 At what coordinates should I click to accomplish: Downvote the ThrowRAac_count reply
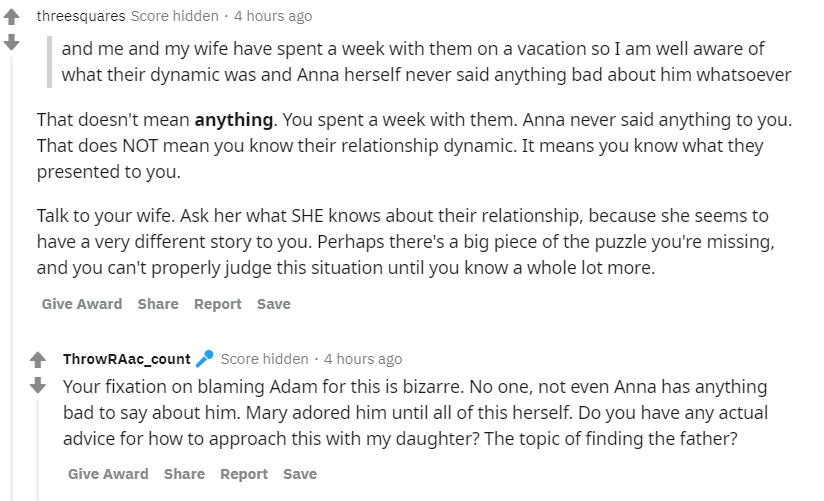(38, 385)
